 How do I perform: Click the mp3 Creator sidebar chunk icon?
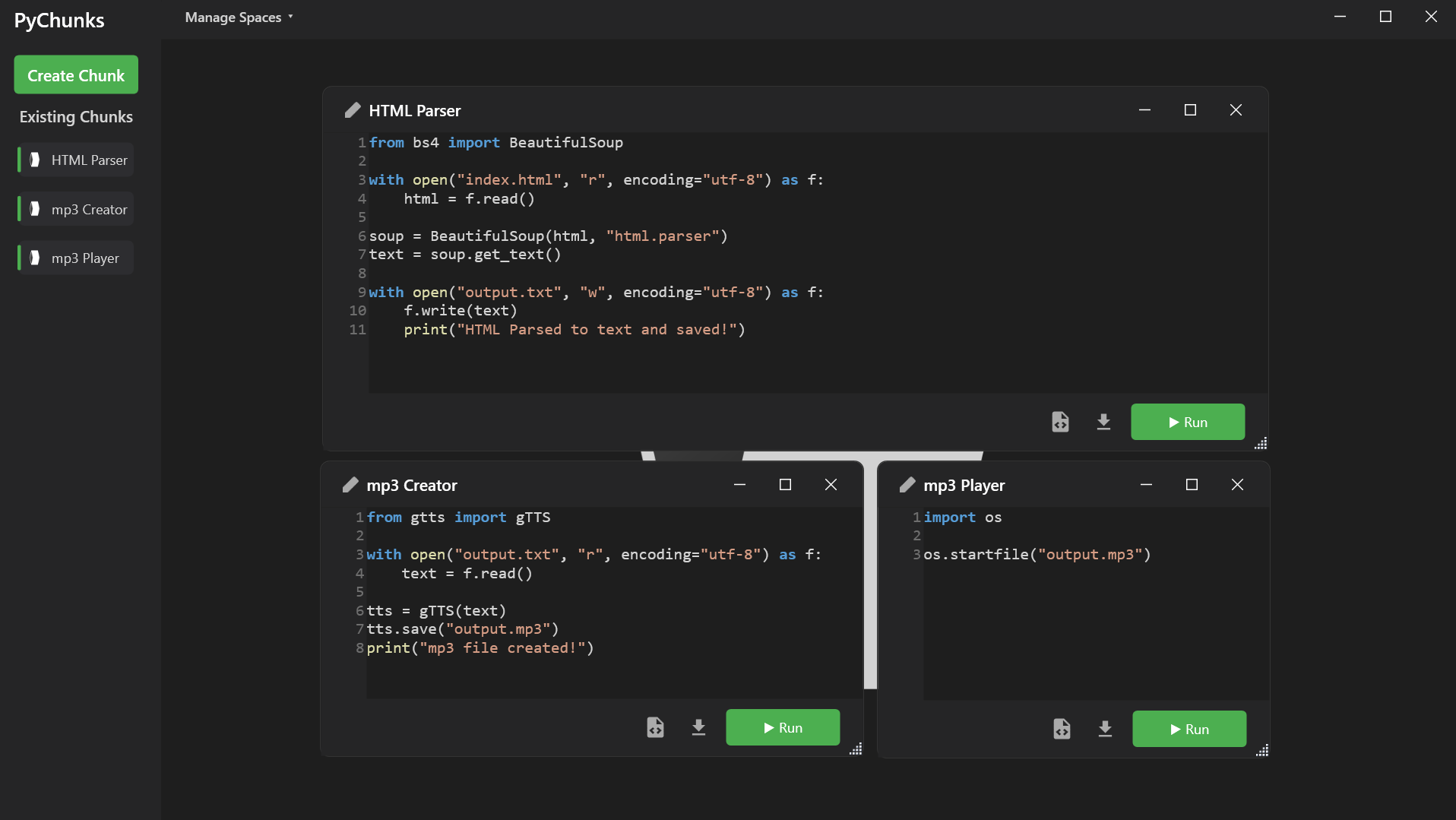(x=35, y=209)
